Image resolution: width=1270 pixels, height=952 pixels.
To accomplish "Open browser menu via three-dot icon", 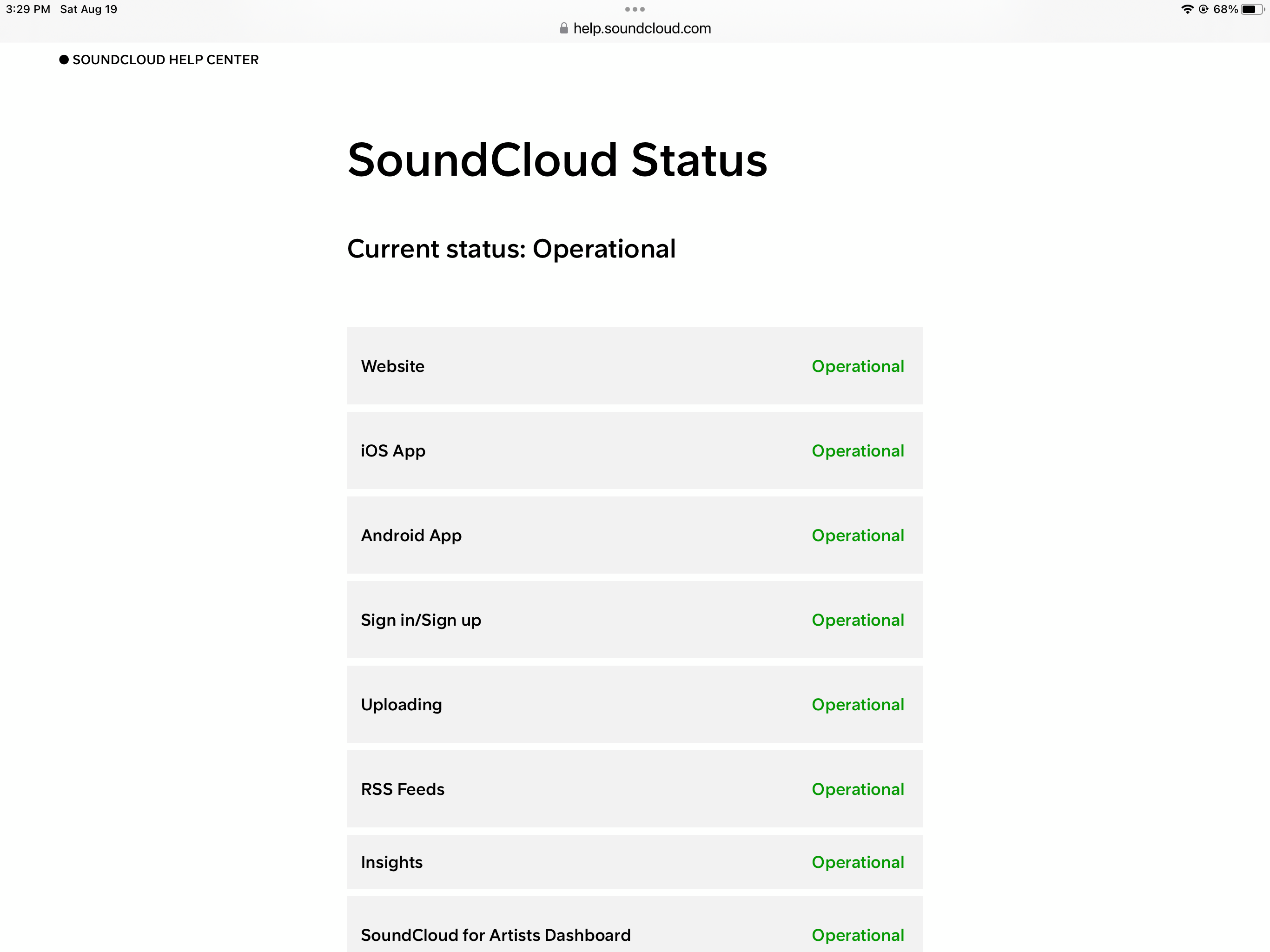I will click(635, 9).
